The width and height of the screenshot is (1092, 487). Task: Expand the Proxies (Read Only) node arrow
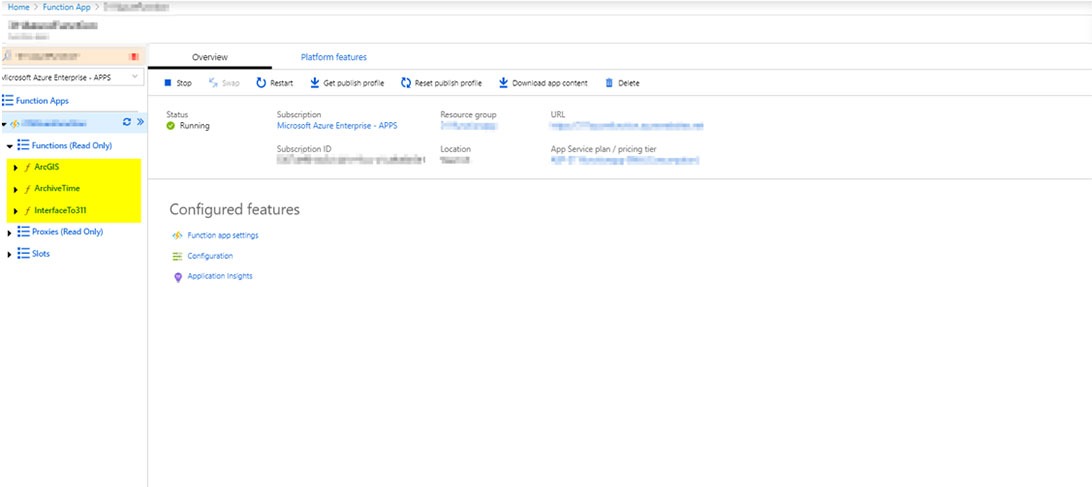coord(10,232)
